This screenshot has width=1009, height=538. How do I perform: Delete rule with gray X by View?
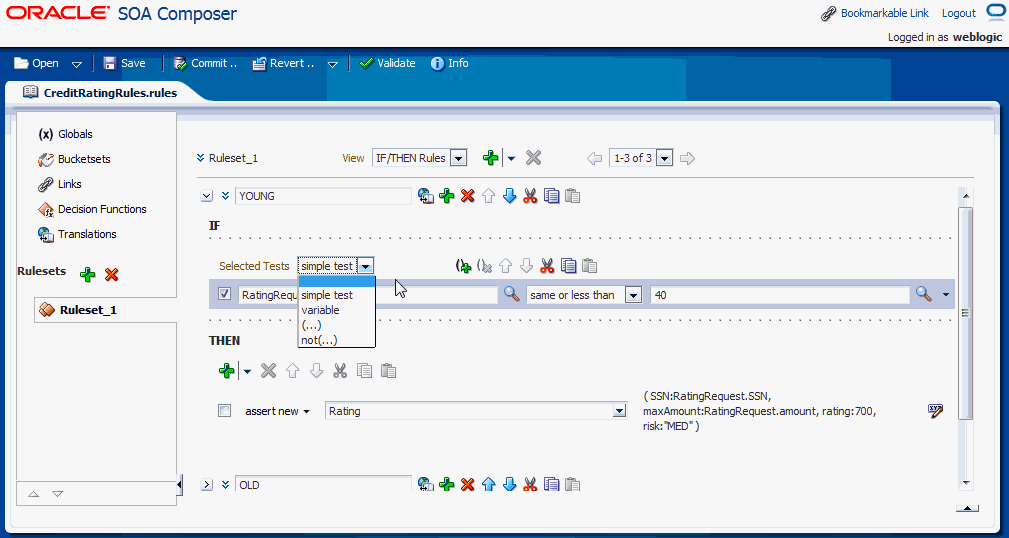(x=533, y=158)
